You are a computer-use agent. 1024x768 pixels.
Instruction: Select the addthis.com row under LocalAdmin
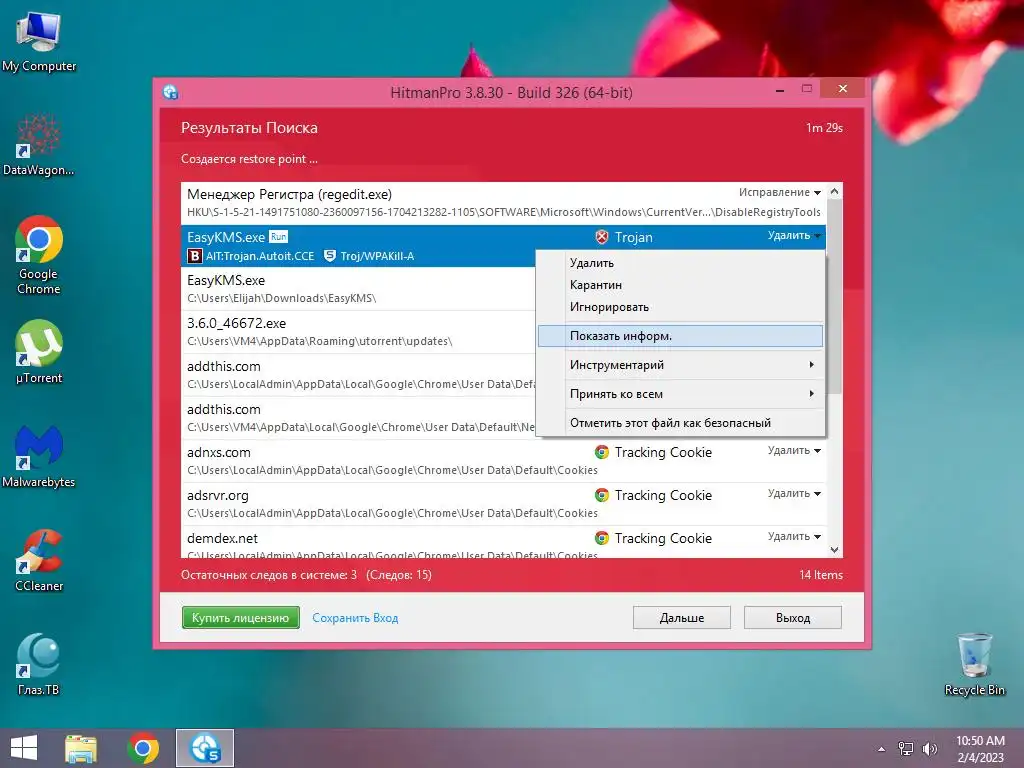point(359,375)
